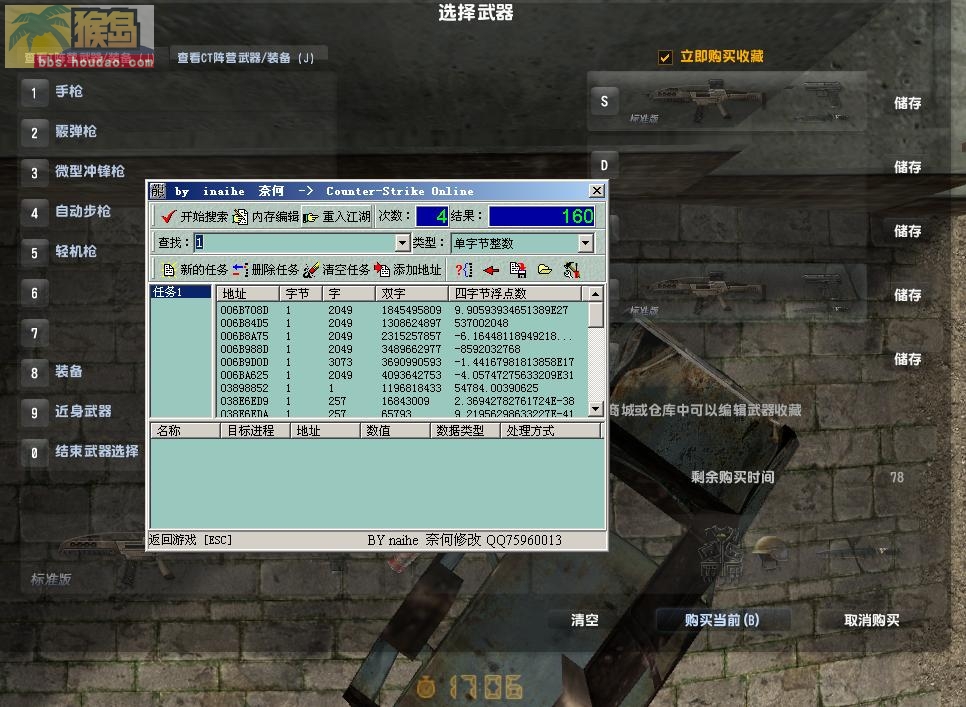Click 添加地址 to add an address
This screenshot has width=966, height=707.
pos(408,270)
